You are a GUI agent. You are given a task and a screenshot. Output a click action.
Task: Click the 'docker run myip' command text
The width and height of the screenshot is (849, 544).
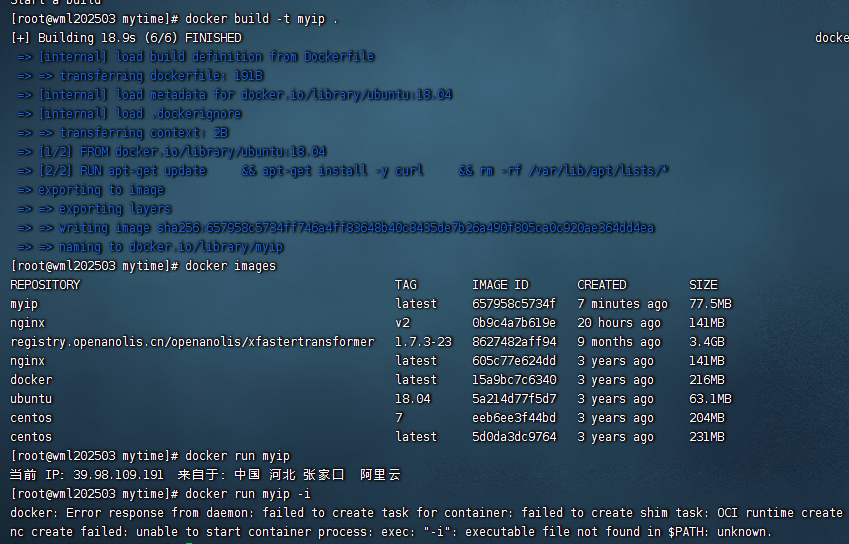click(x=238, y=456)
